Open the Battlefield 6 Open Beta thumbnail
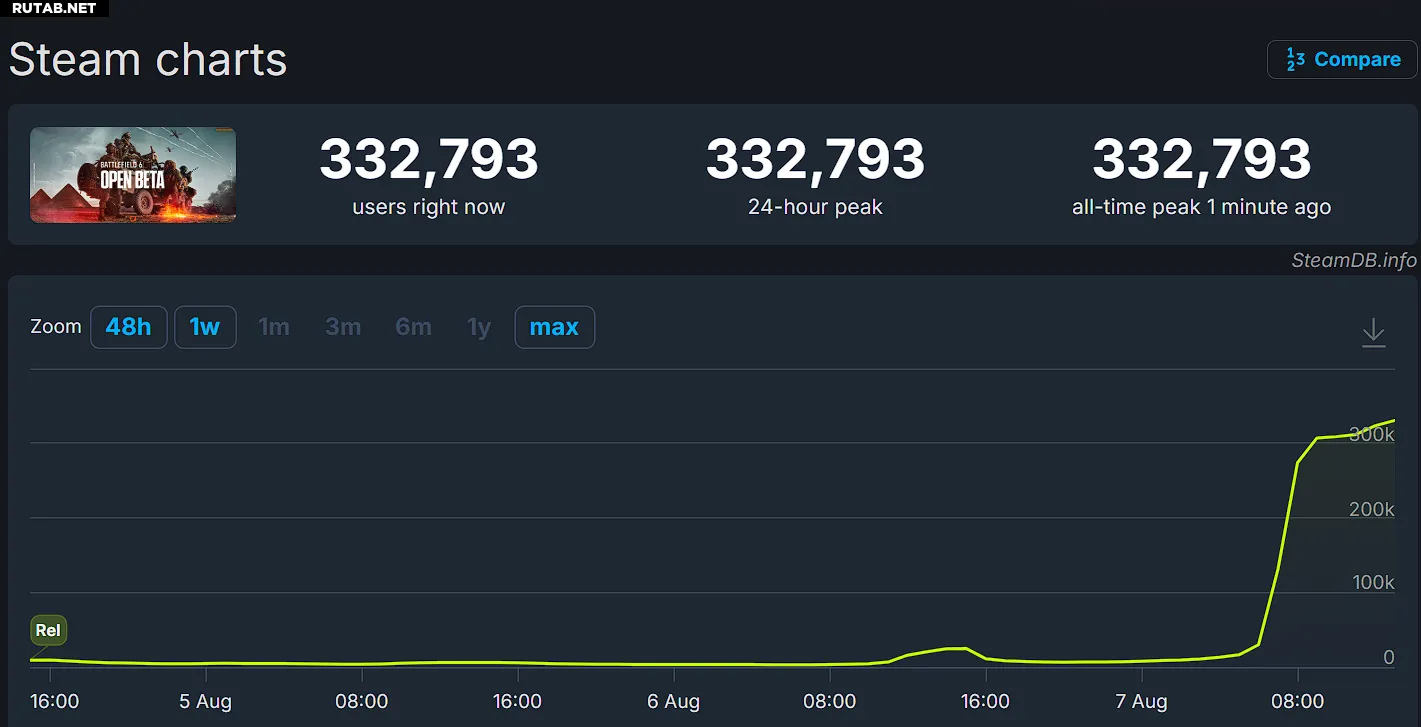 click(x=133, y=175)
